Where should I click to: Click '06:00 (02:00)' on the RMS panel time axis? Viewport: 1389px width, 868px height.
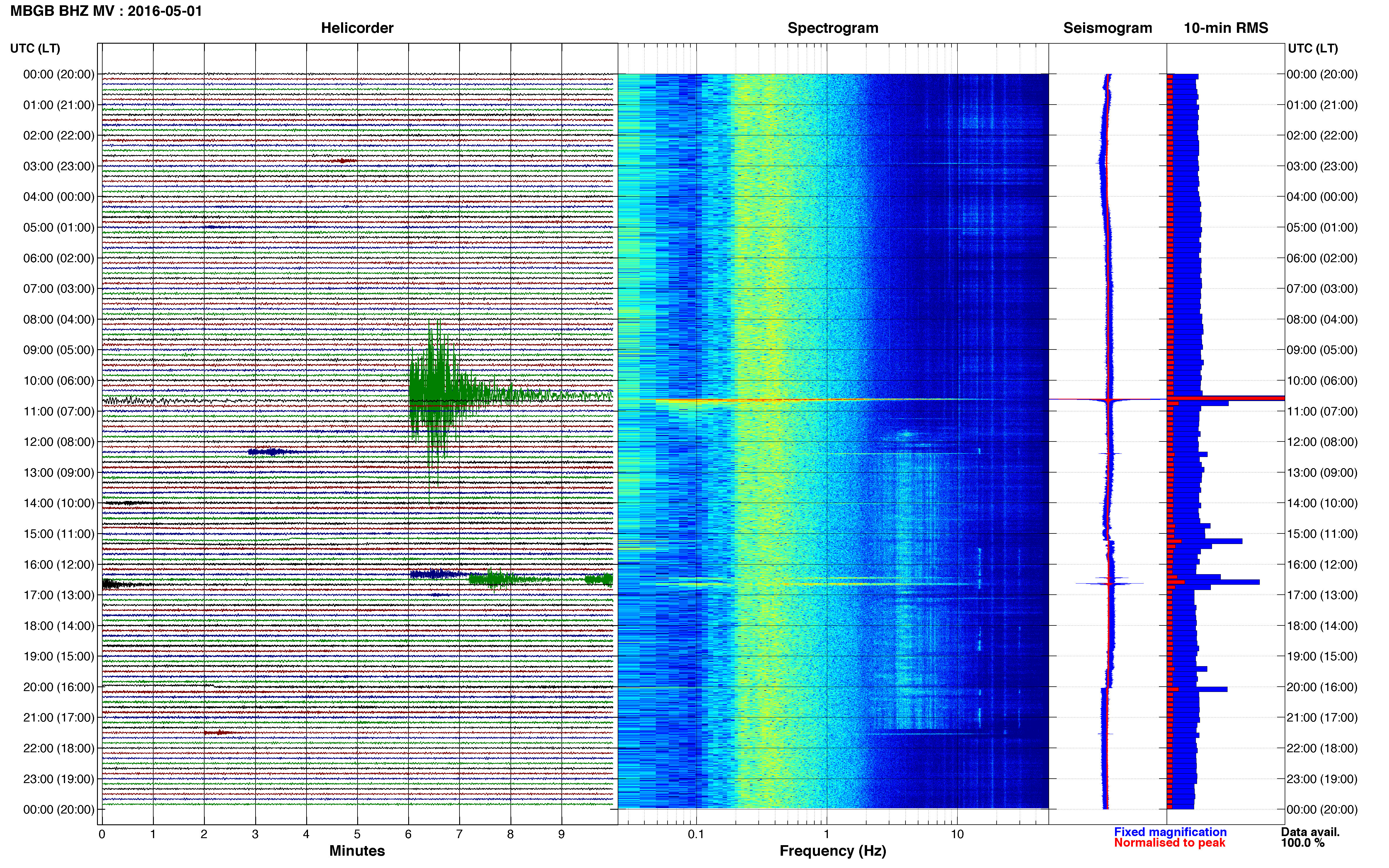(x=1322, y=258)
